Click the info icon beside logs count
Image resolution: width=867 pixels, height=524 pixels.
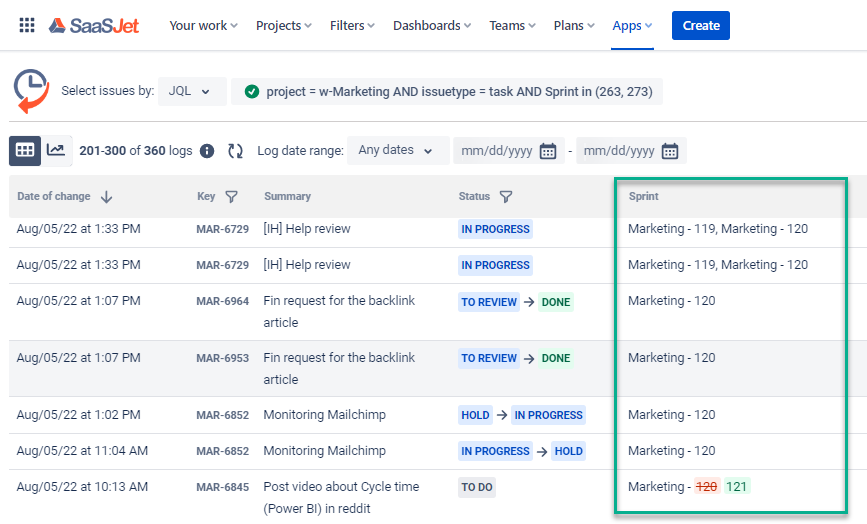[207, 151]
